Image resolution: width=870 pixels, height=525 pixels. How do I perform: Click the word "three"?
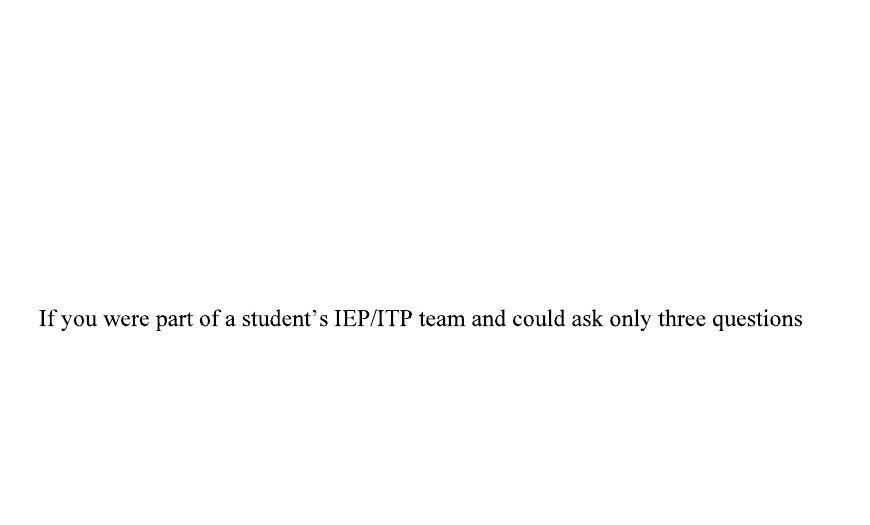[x=682, y=319]
